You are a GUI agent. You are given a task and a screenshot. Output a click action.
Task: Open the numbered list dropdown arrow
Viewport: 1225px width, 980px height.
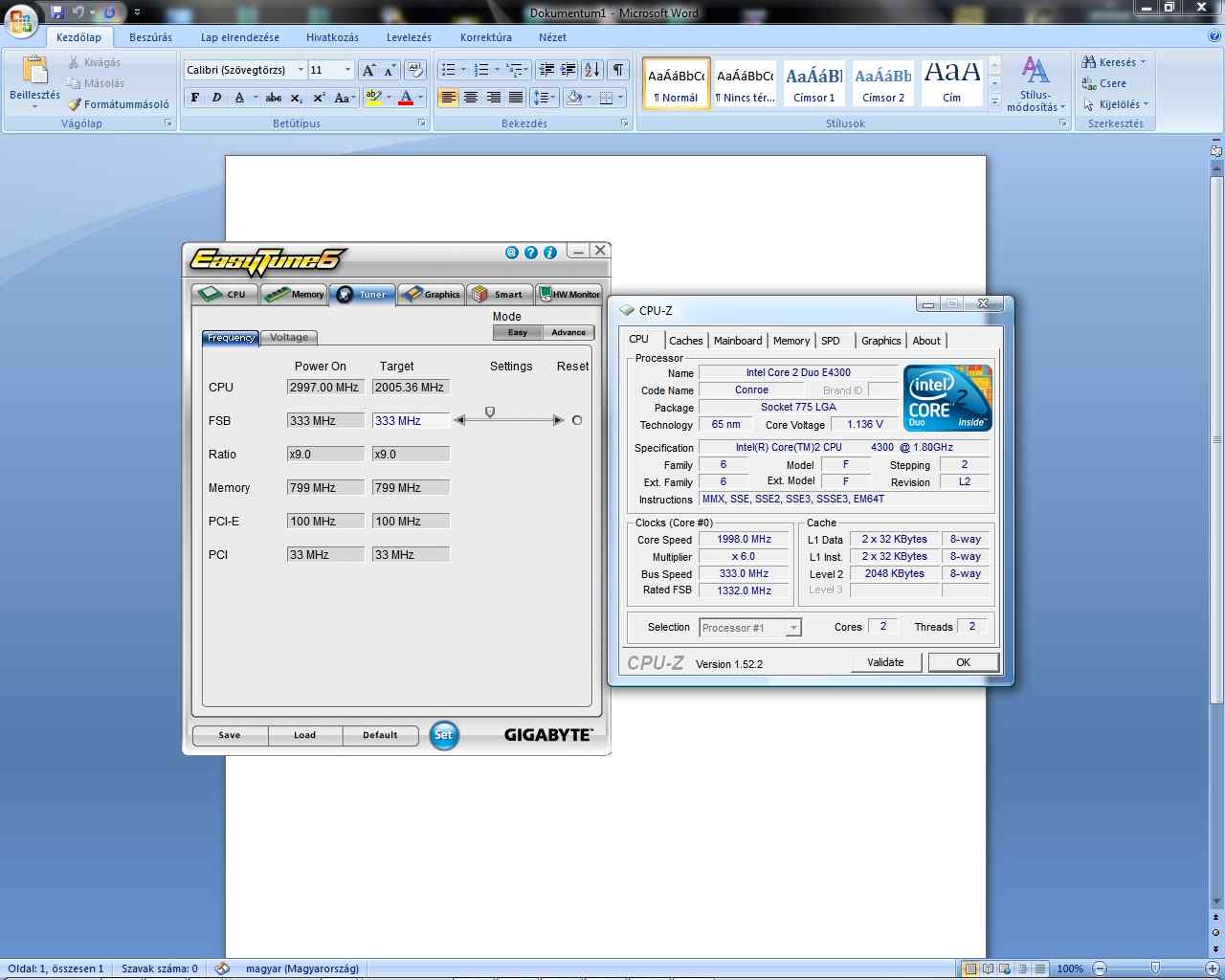click(497, 70)
